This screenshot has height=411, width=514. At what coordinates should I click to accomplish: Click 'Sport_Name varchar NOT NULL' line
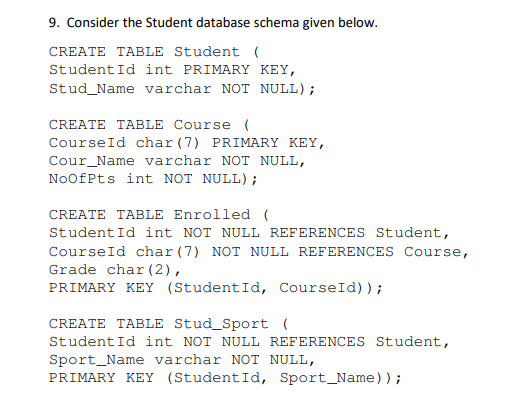(x=182, y=360)
